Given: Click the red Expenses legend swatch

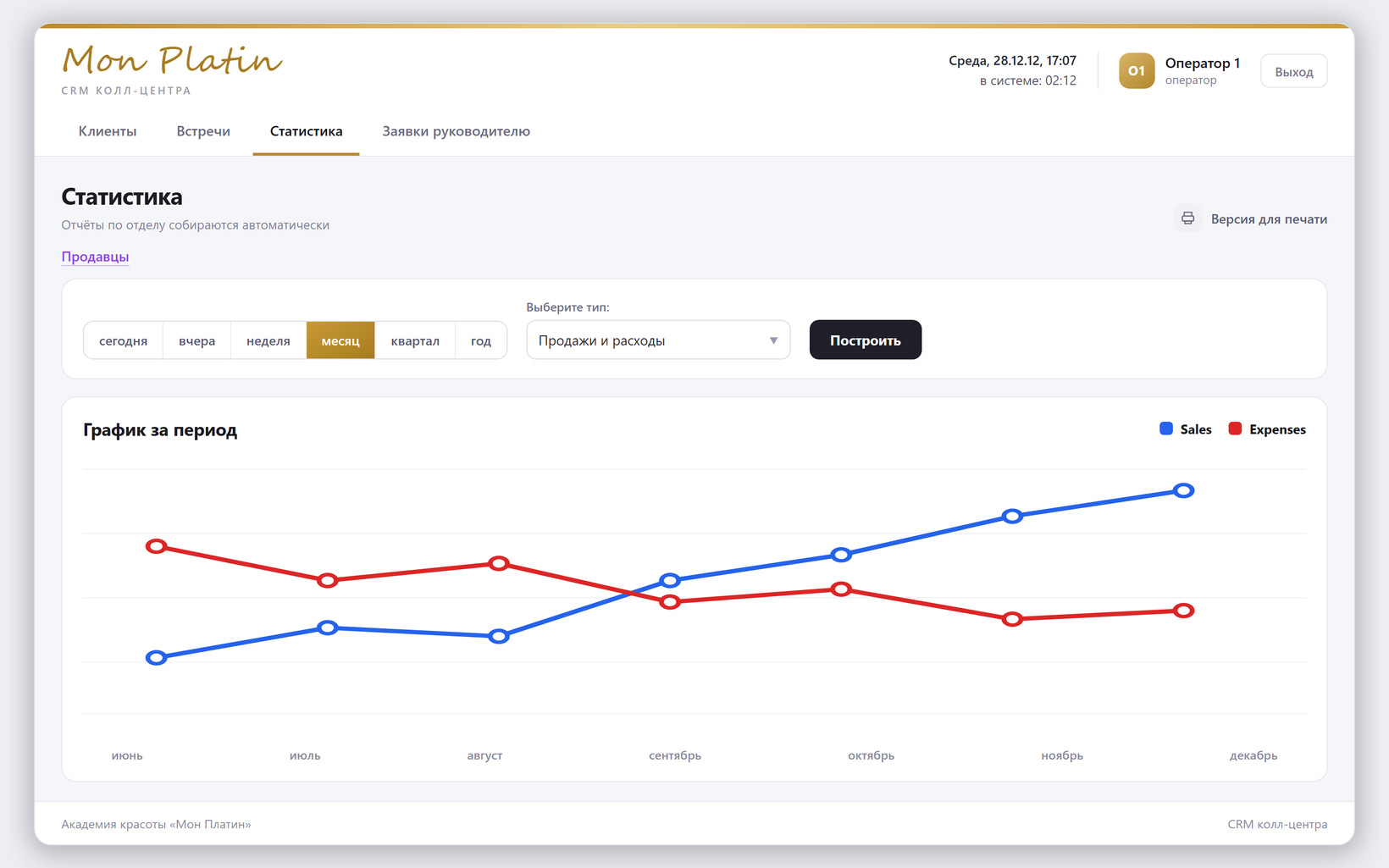Looking at the screenshot, I should click(1235, 428).
